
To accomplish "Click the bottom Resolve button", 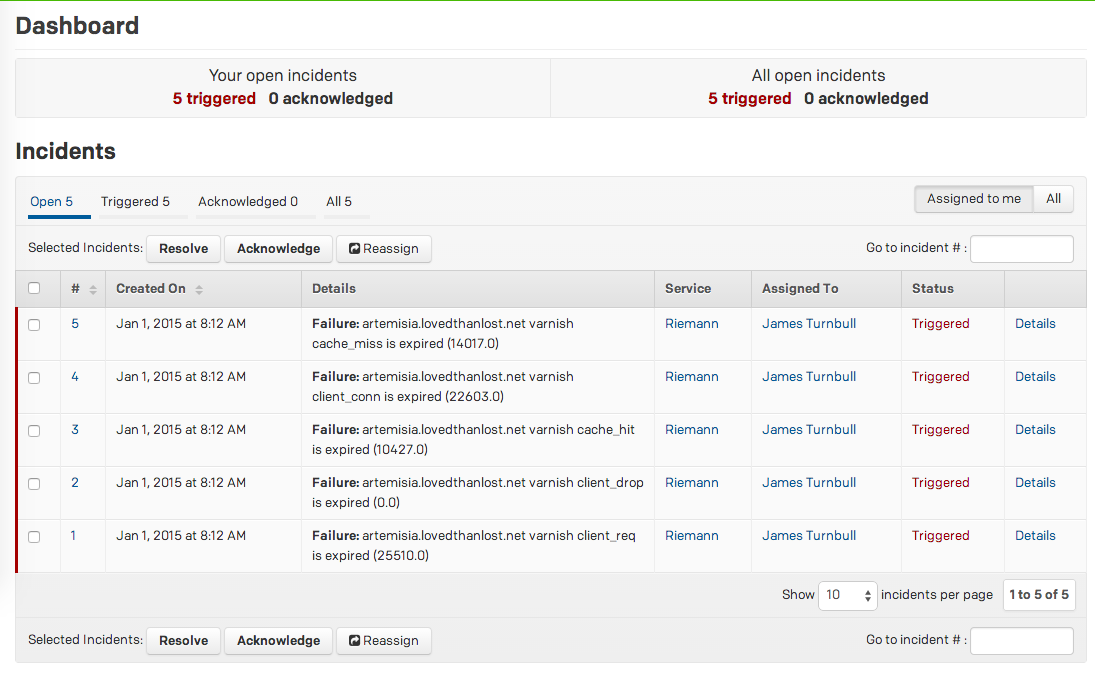I will [184, 641].
